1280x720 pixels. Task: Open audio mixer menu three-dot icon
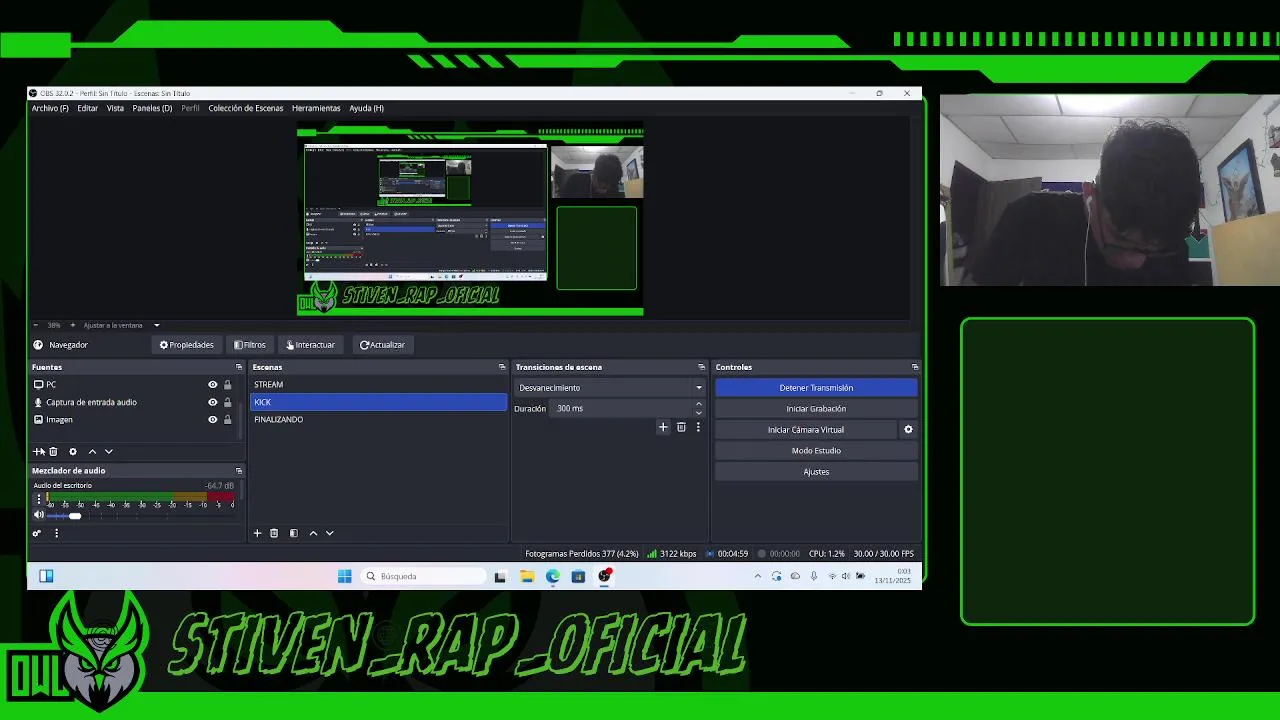56,533
